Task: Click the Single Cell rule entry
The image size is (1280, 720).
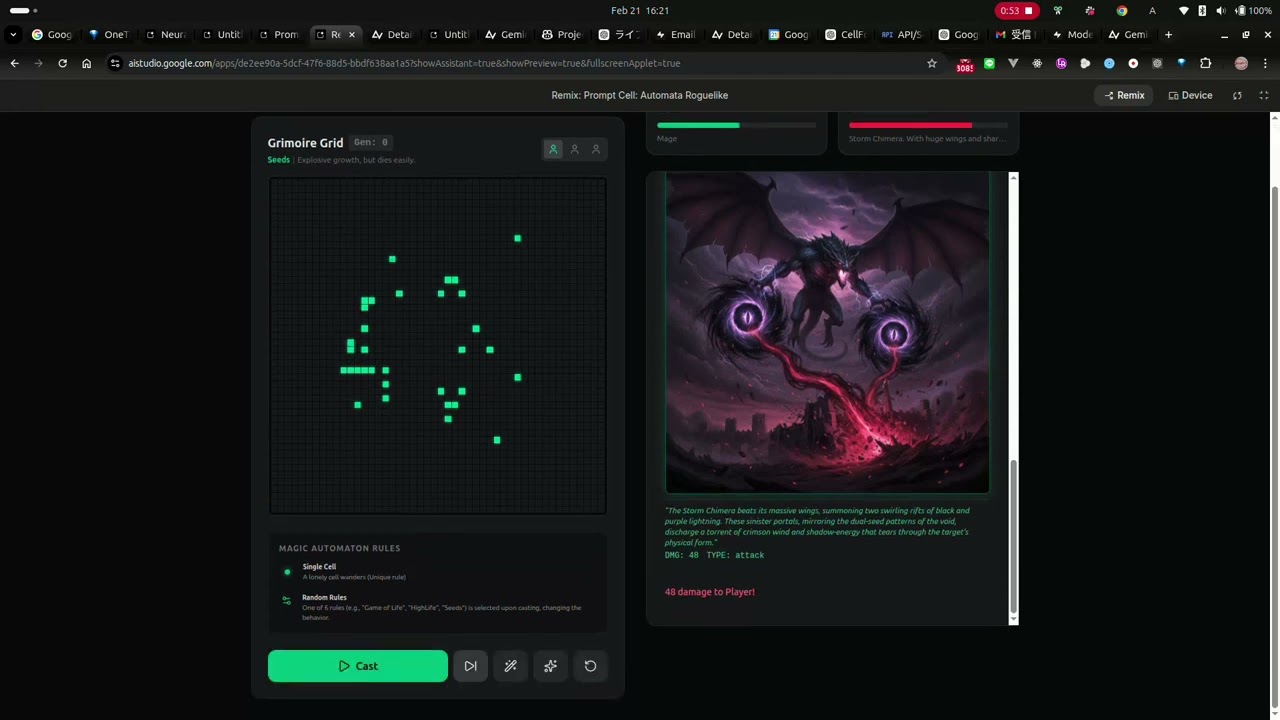Action: click(x=437, y=571)
